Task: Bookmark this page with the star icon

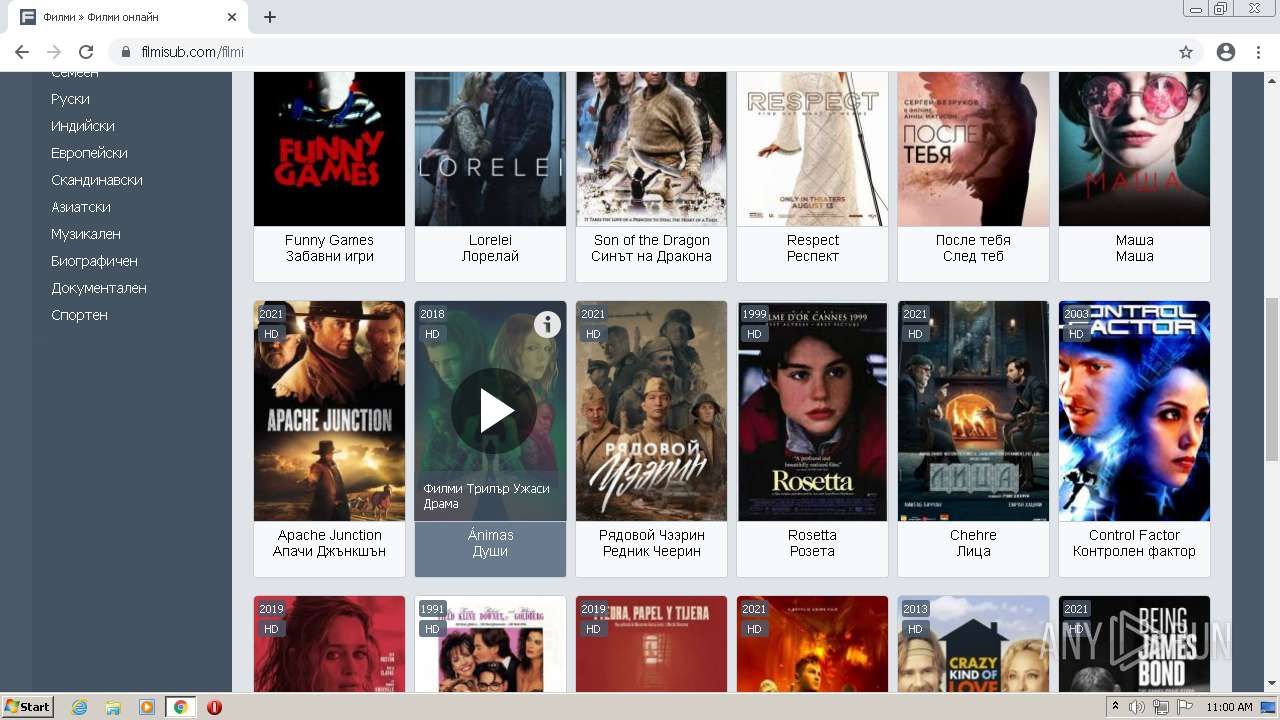Action: tap(1186, 52)
